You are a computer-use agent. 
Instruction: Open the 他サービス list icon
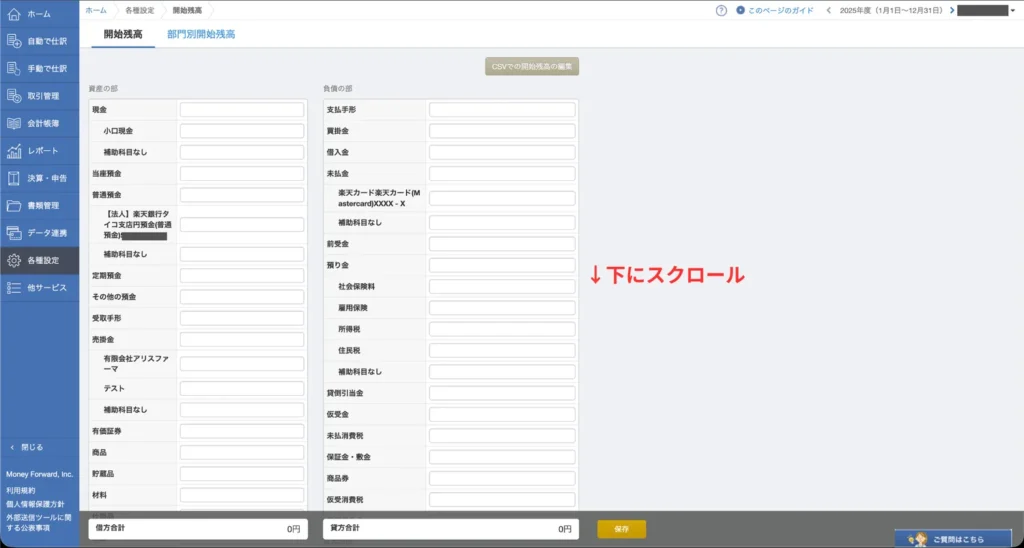(14, 288)
